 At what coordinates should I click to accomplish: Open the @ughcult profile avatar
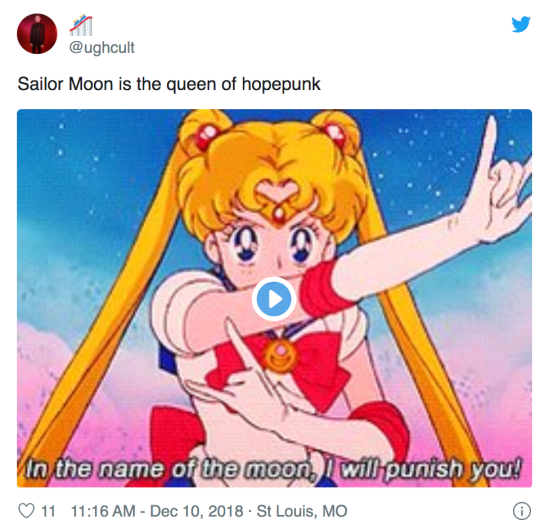[x=37, y=34]
